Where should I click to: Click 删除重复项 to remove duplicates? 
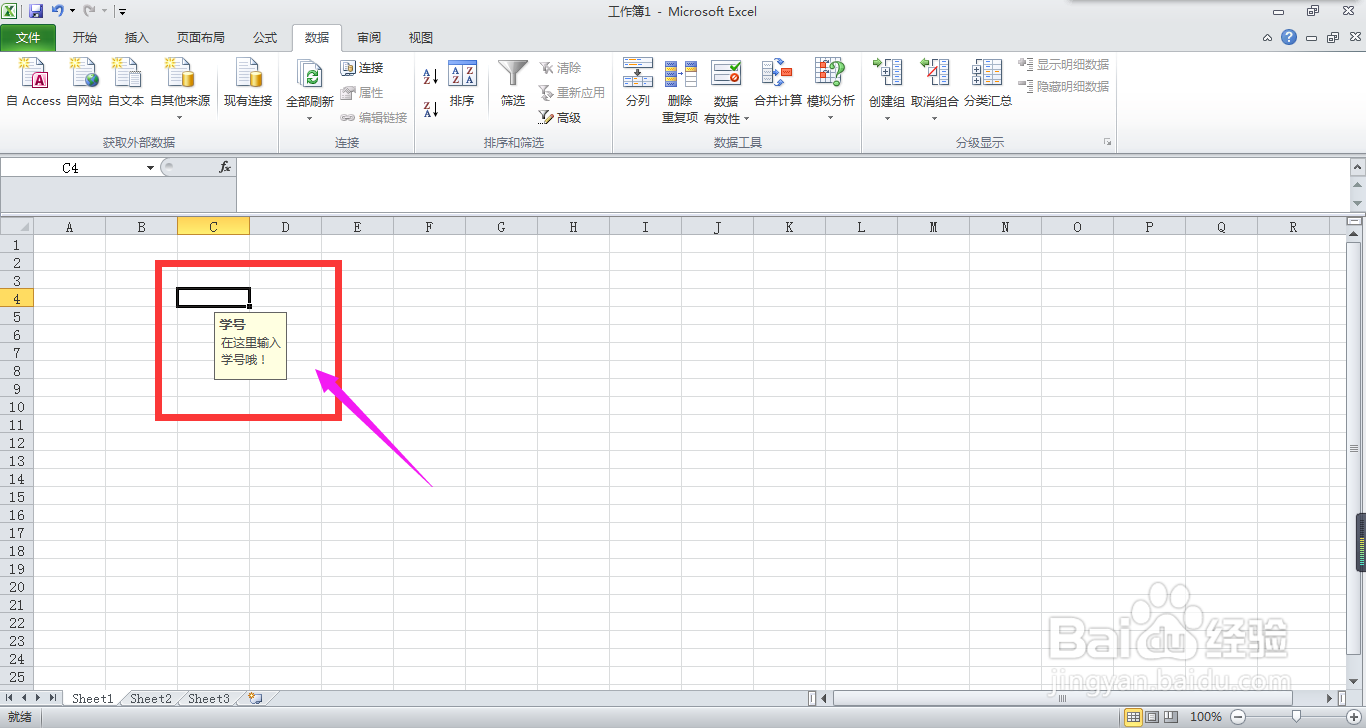tap(680, 85)
